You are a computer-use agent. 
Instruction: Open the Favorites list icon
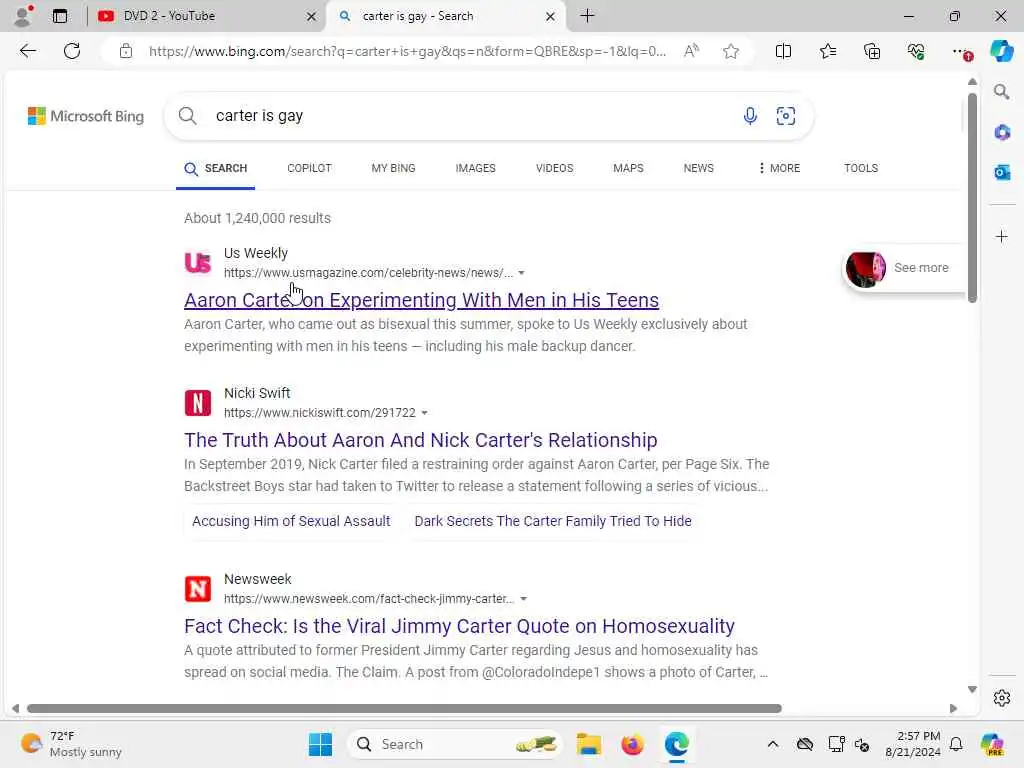[827, 51]
